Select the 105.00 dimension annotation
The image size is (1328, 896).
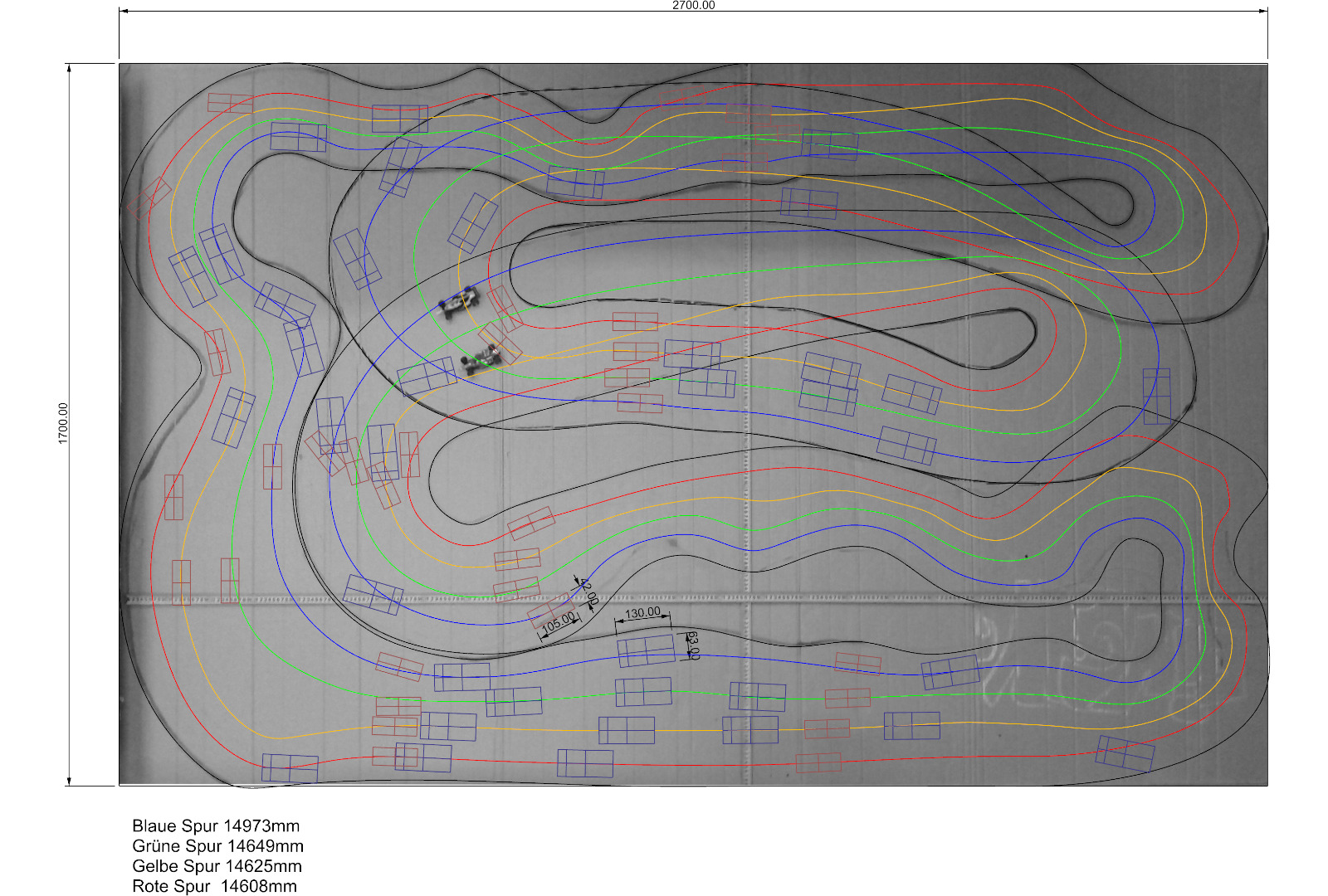[559, 621]
